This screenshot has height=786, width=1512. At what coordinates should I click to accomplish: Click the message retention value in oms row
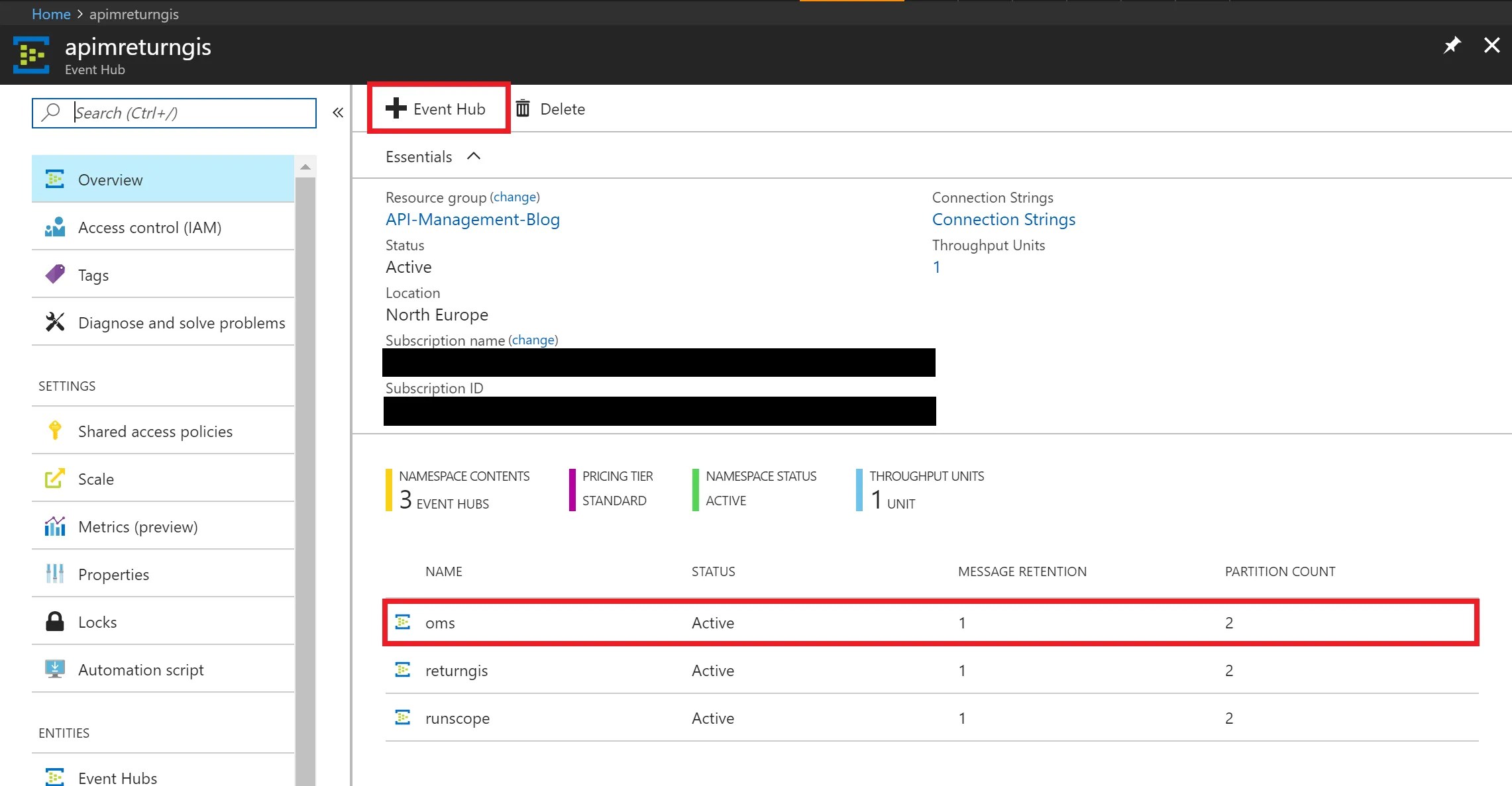pyautogui.click(x=961, y=622)
